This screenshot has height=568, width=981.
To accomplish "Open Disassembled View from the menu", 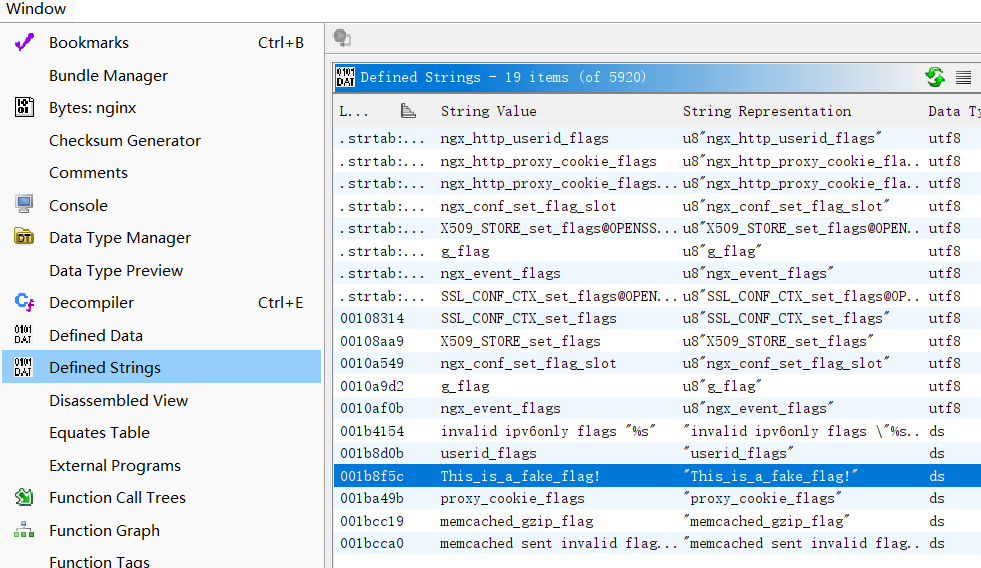I will pos(119,400).
